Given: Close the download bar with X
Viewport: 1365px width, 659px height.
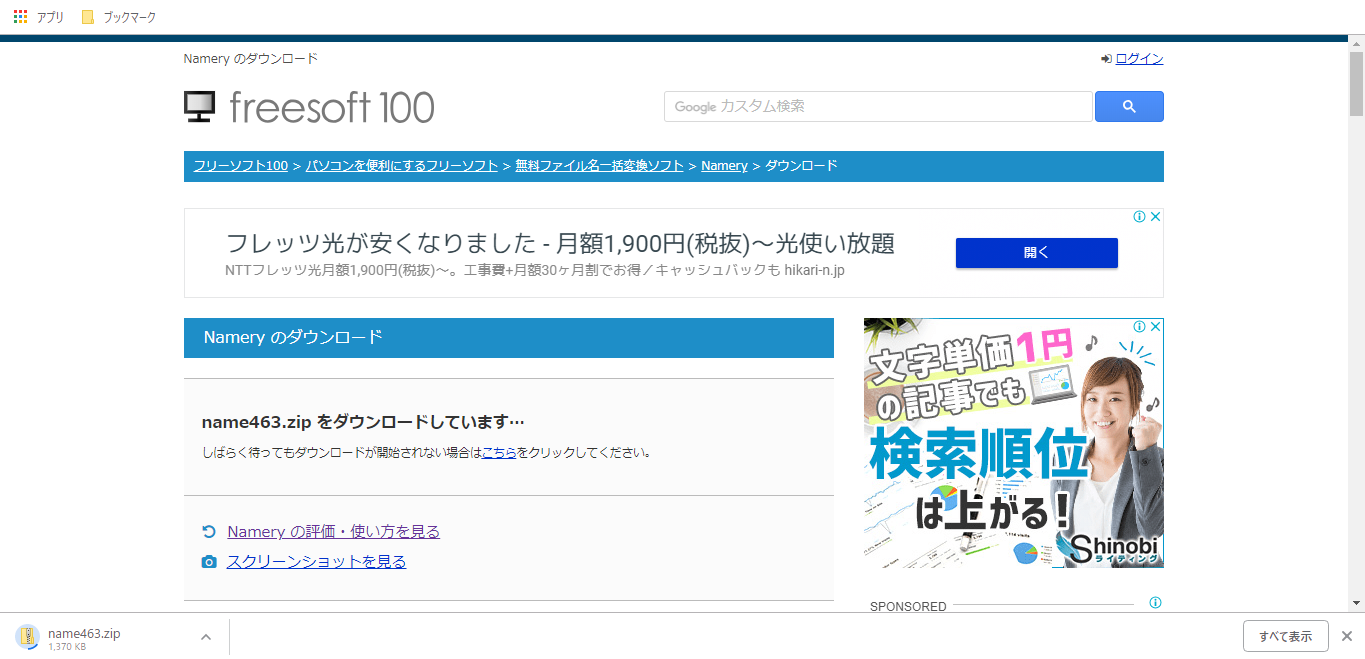Looking at the screenshot, I should click(x=1347, y=636).
